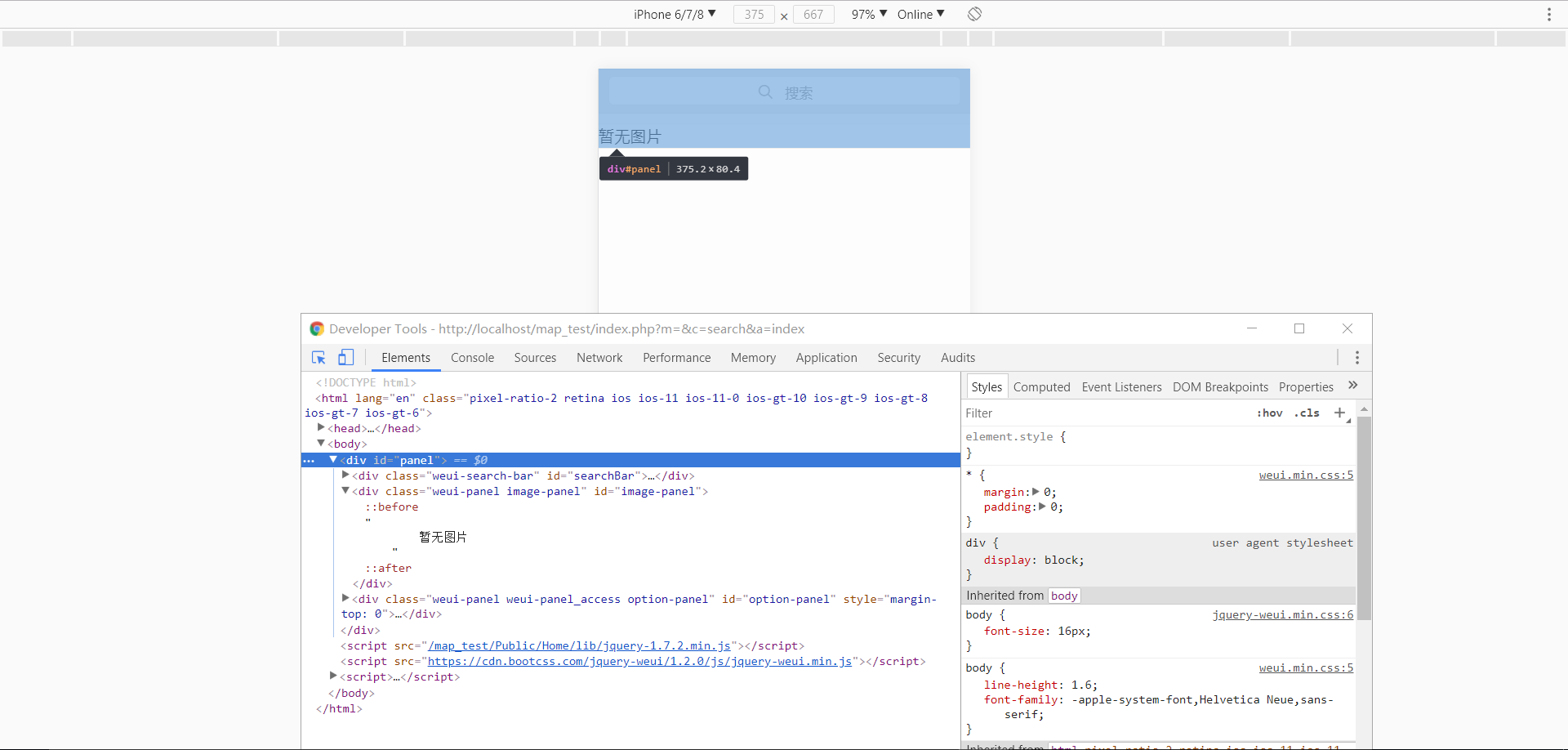Maximize the Developer Tools window
The height and width of the screenshot is (750, 1568).
1299,328
